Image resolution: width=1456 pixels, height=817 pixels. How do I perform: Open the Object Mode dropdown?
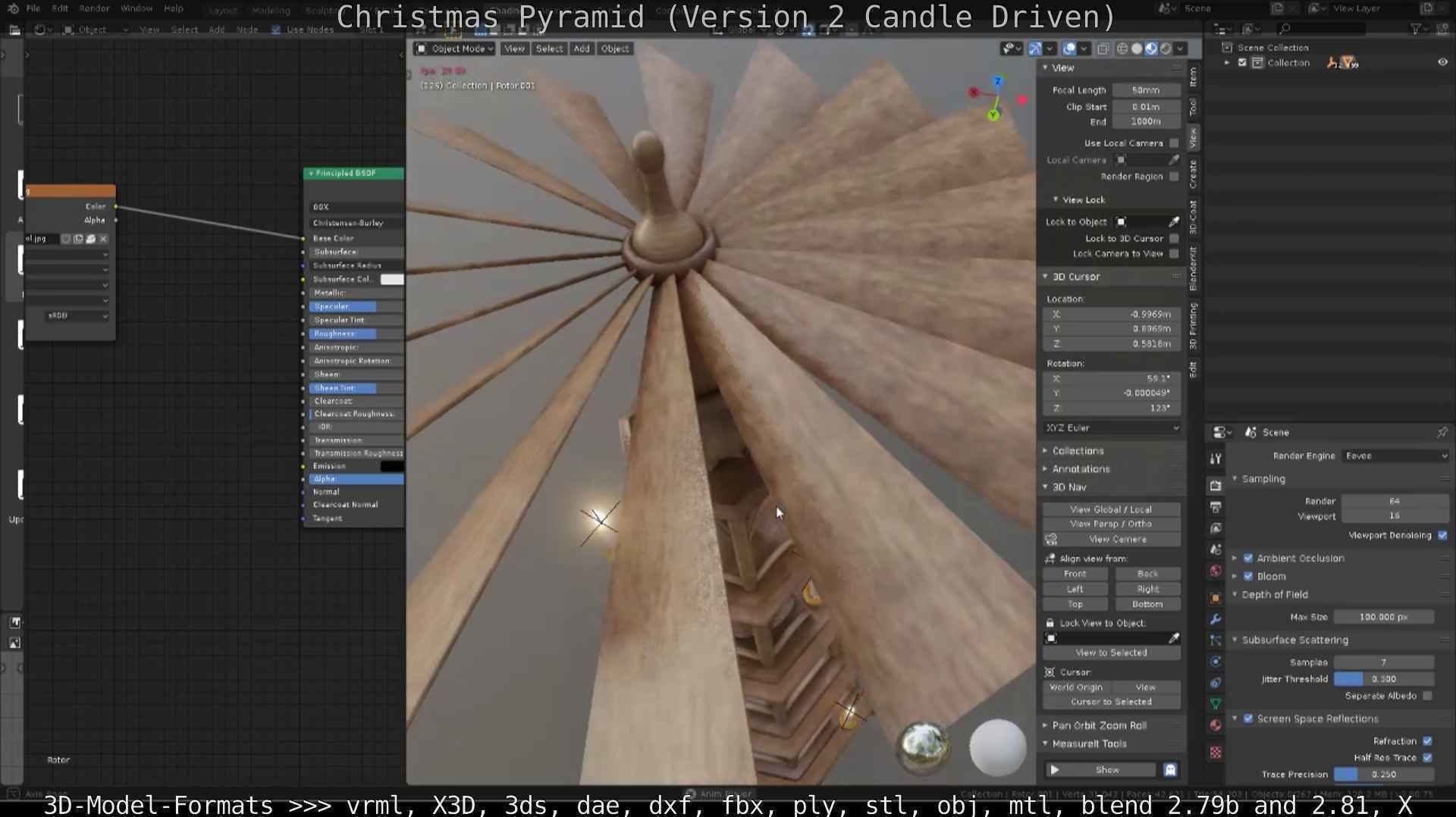pos(455,49)
